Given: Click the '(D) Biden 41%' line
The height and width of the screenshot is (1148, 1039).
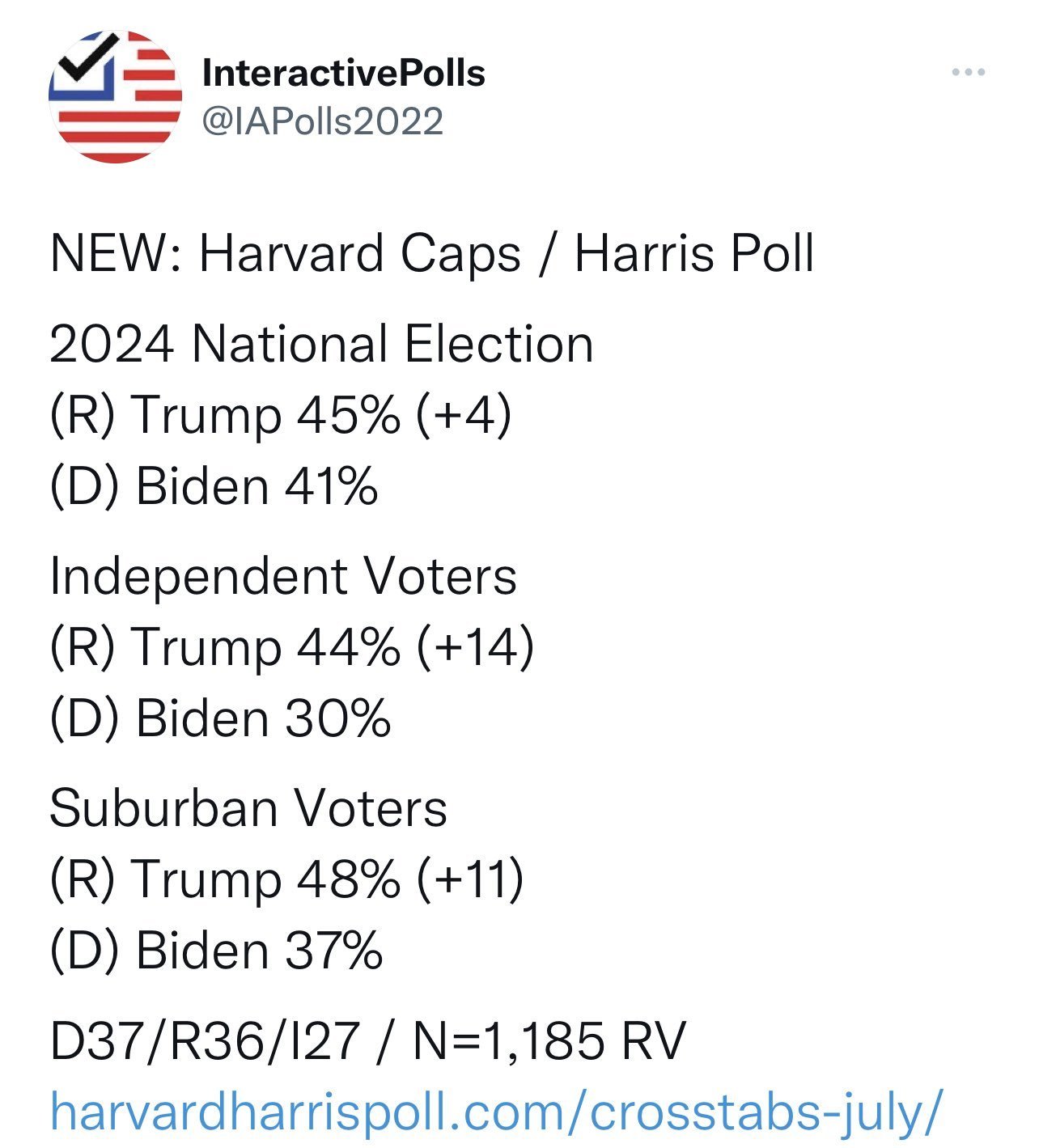Looking at the screenshot, I should click(214, 486).
